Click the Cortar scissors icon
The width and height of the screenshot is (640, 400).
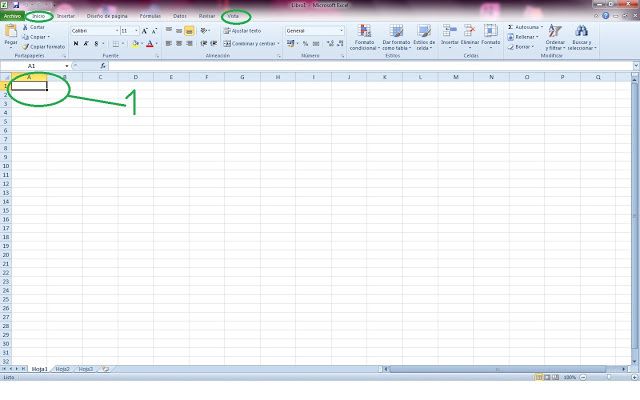(x=25, y=27)
